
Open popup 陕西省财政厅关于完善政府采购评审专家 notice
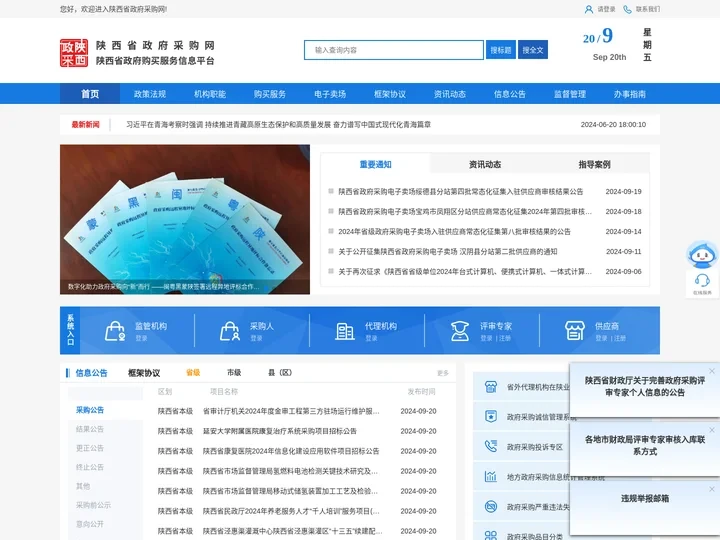645,386
